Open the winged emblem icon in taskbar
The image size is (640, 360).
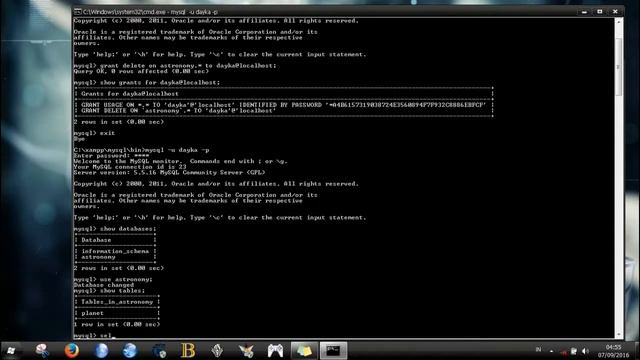[x=246, y=350]
